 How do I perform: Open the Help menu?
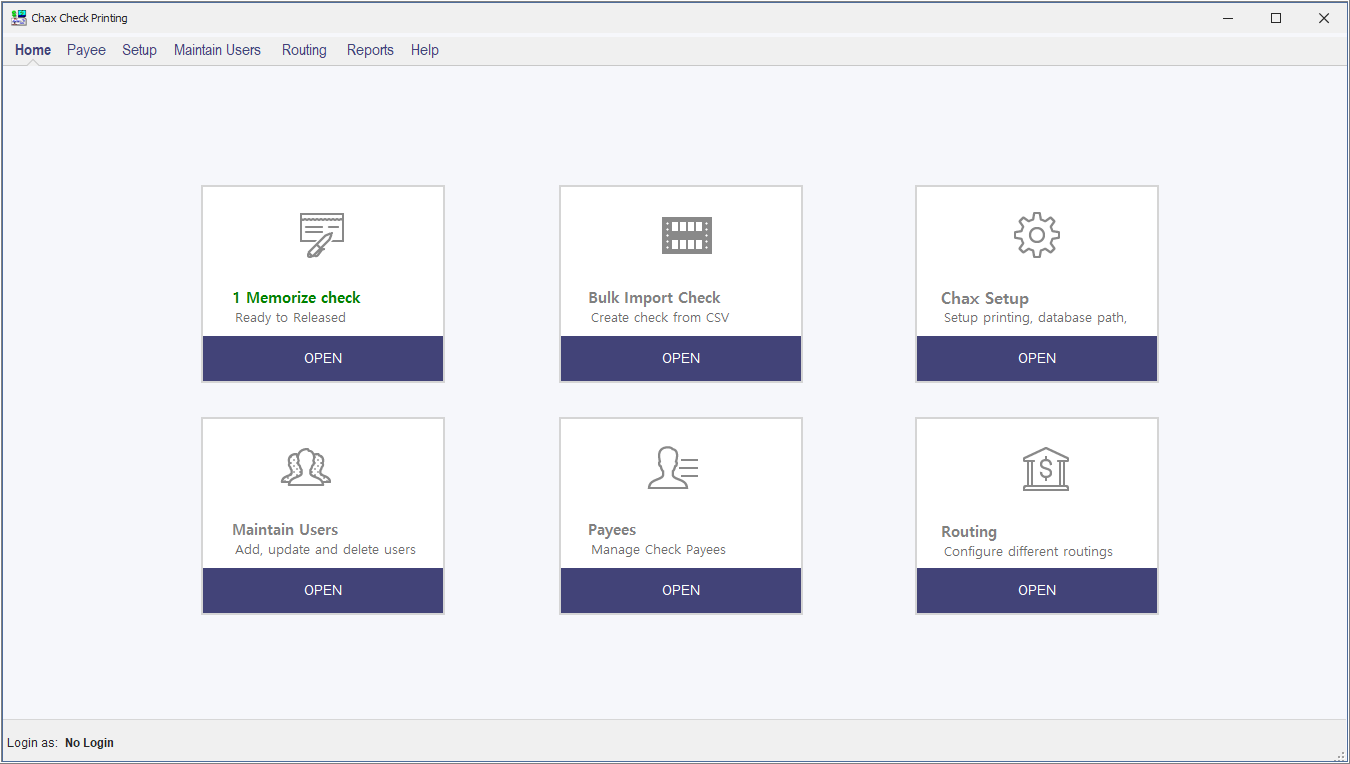pyautogui.click(x=424, y=50)
